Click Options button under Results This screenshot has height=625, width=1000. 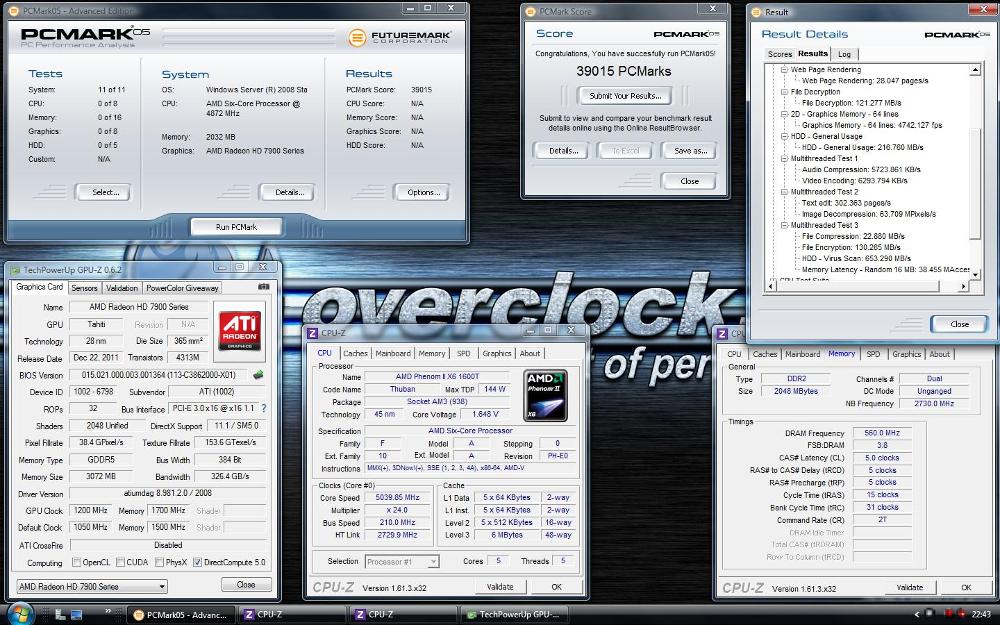pyautogui.click(x=423, y=192)
